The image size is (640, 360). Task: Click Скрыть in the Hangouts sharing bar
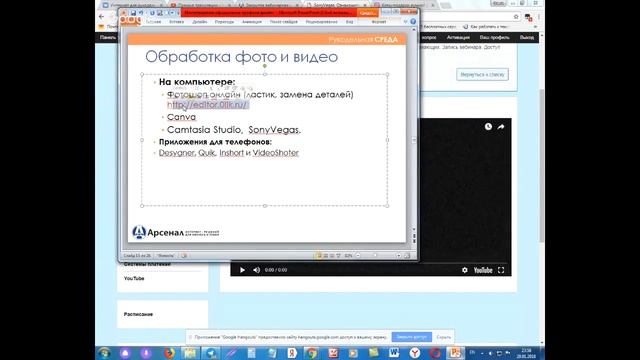pyautogui.click(x=444, y=337)
